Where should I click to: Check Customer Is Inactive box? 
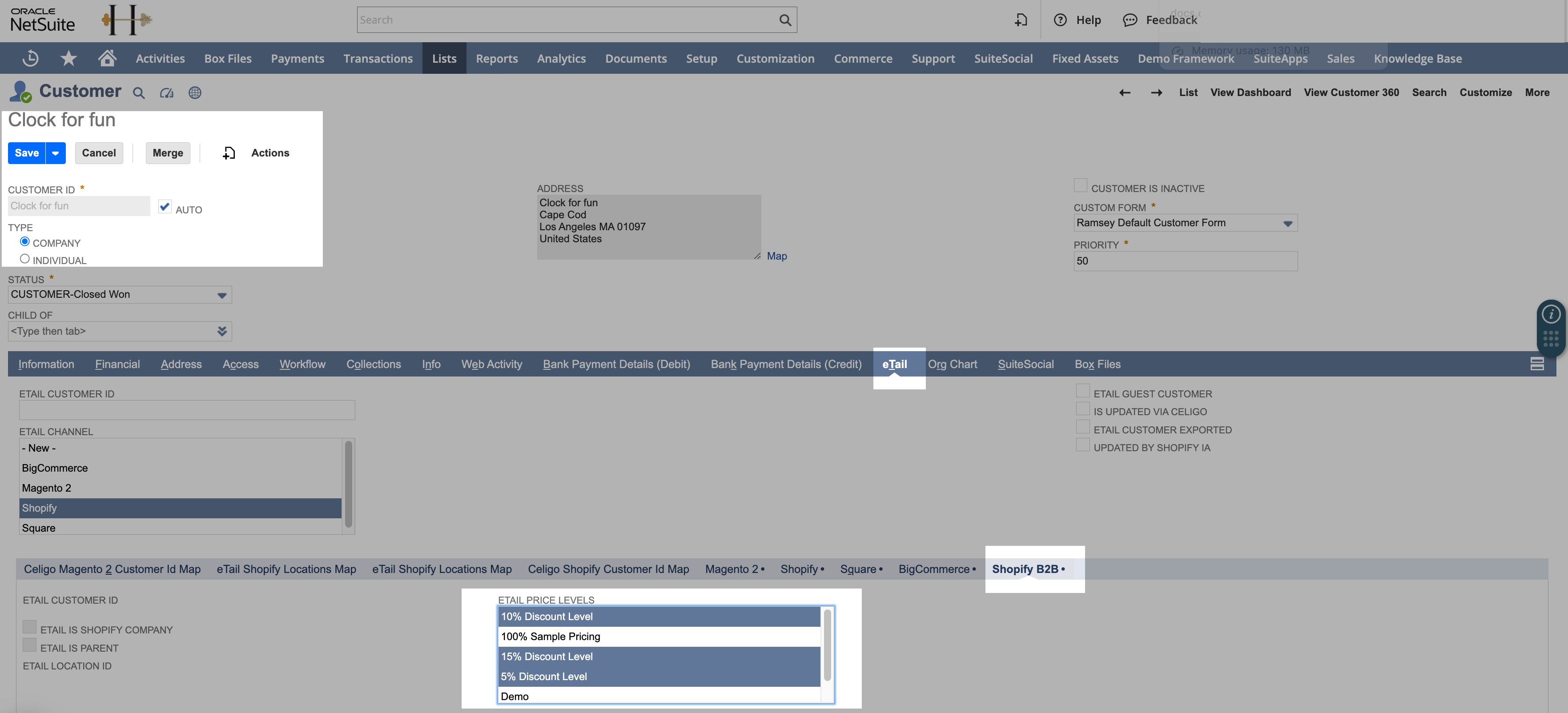pos(1081,185)
